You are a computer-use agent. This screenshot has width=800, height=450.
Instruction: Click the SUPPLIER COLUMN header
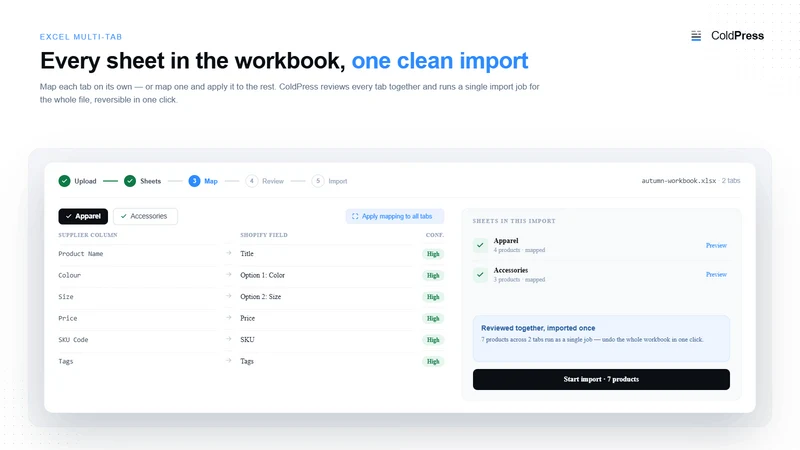(88, 235)
